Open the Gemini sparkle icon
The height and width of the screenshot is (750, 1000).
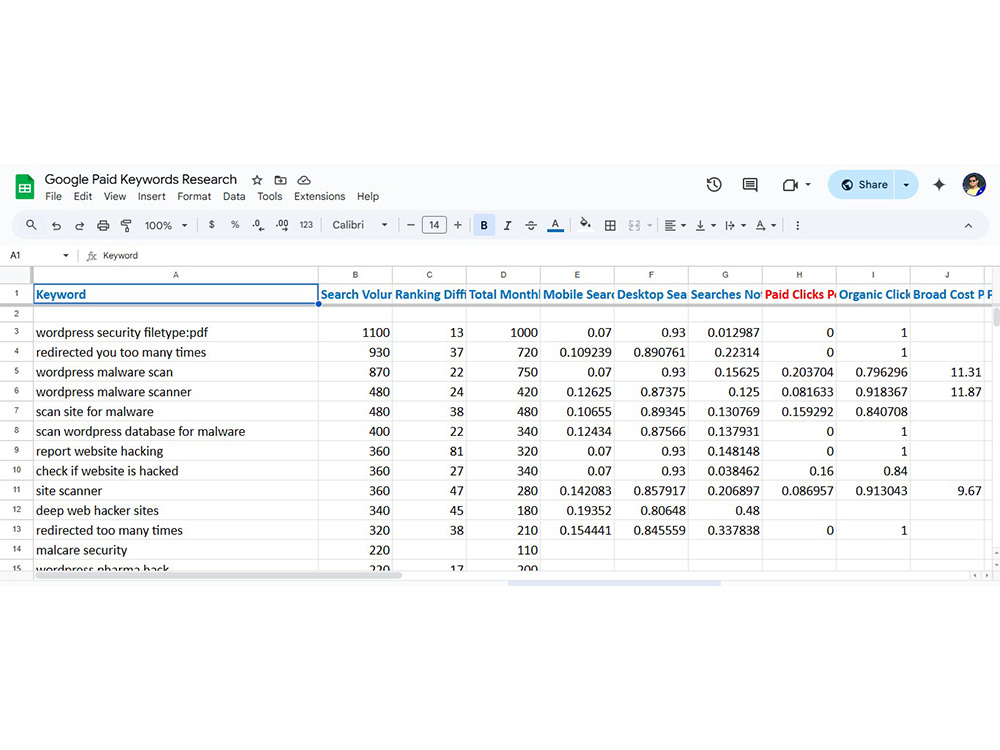click(939, 185)
